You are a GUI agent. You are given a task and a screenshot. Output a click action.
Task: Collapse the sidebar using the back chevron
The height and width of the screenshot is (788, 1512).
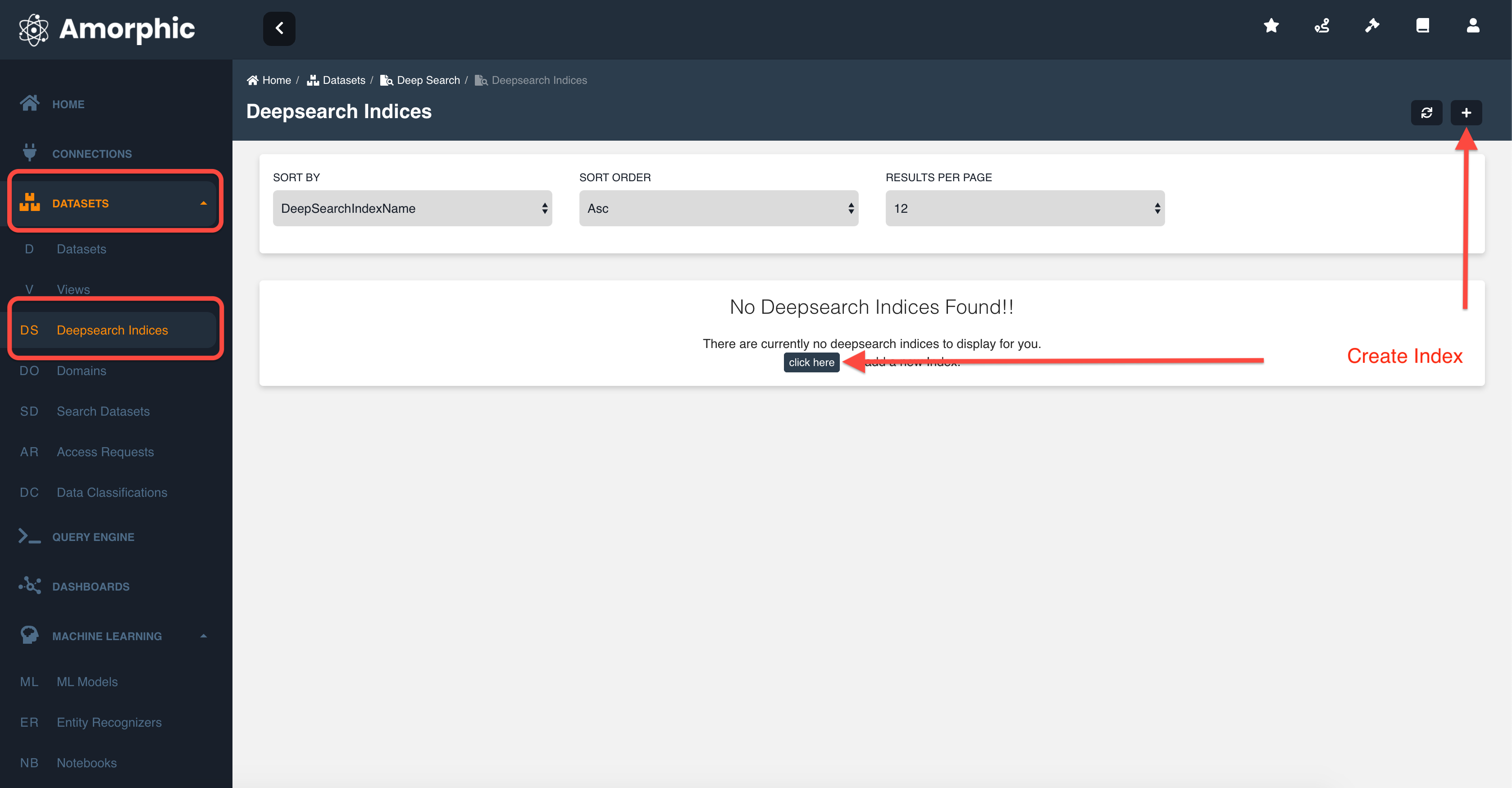click(x=279, y=28)
